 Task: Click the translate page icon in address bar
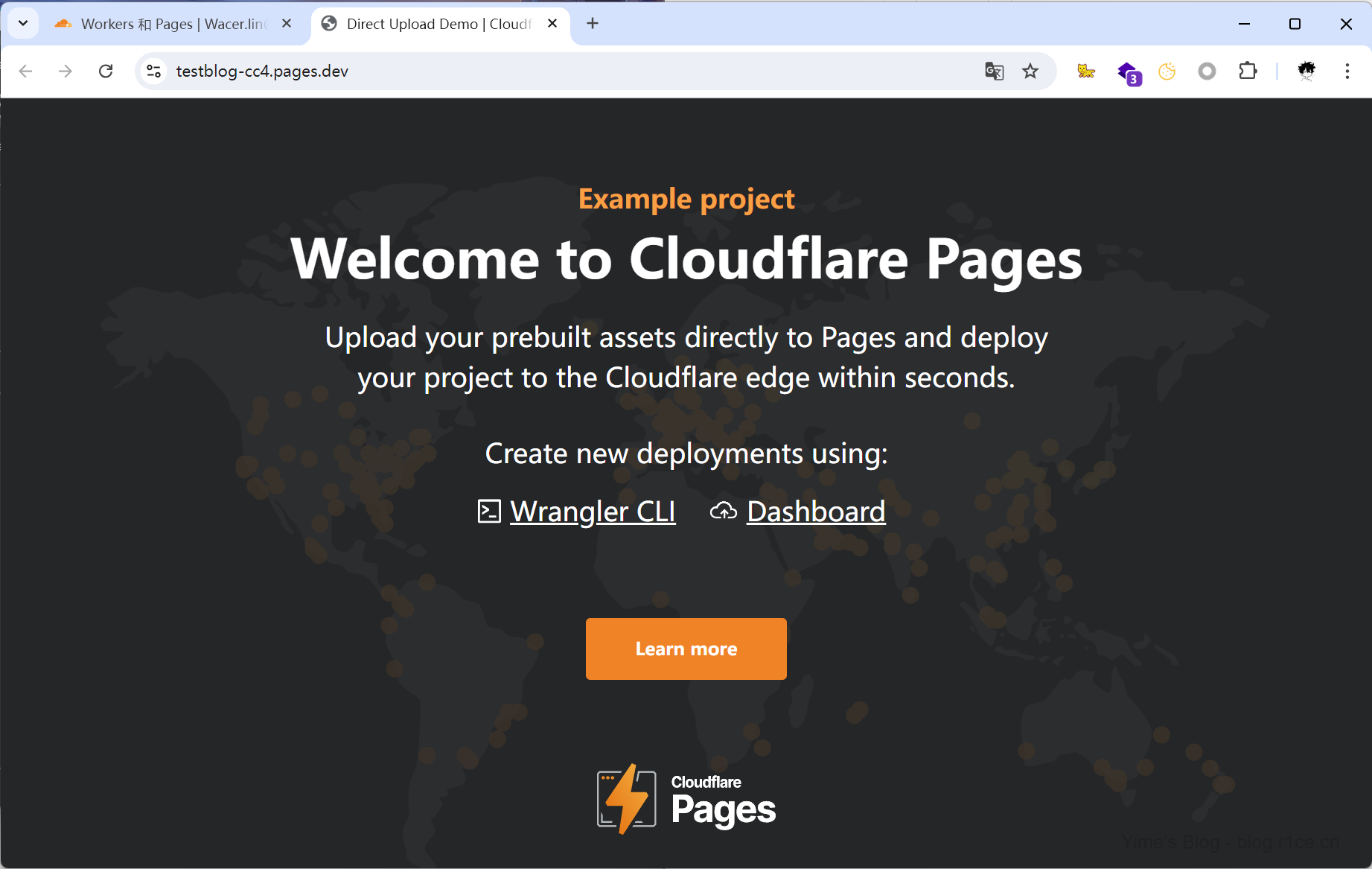pos(994,71)
